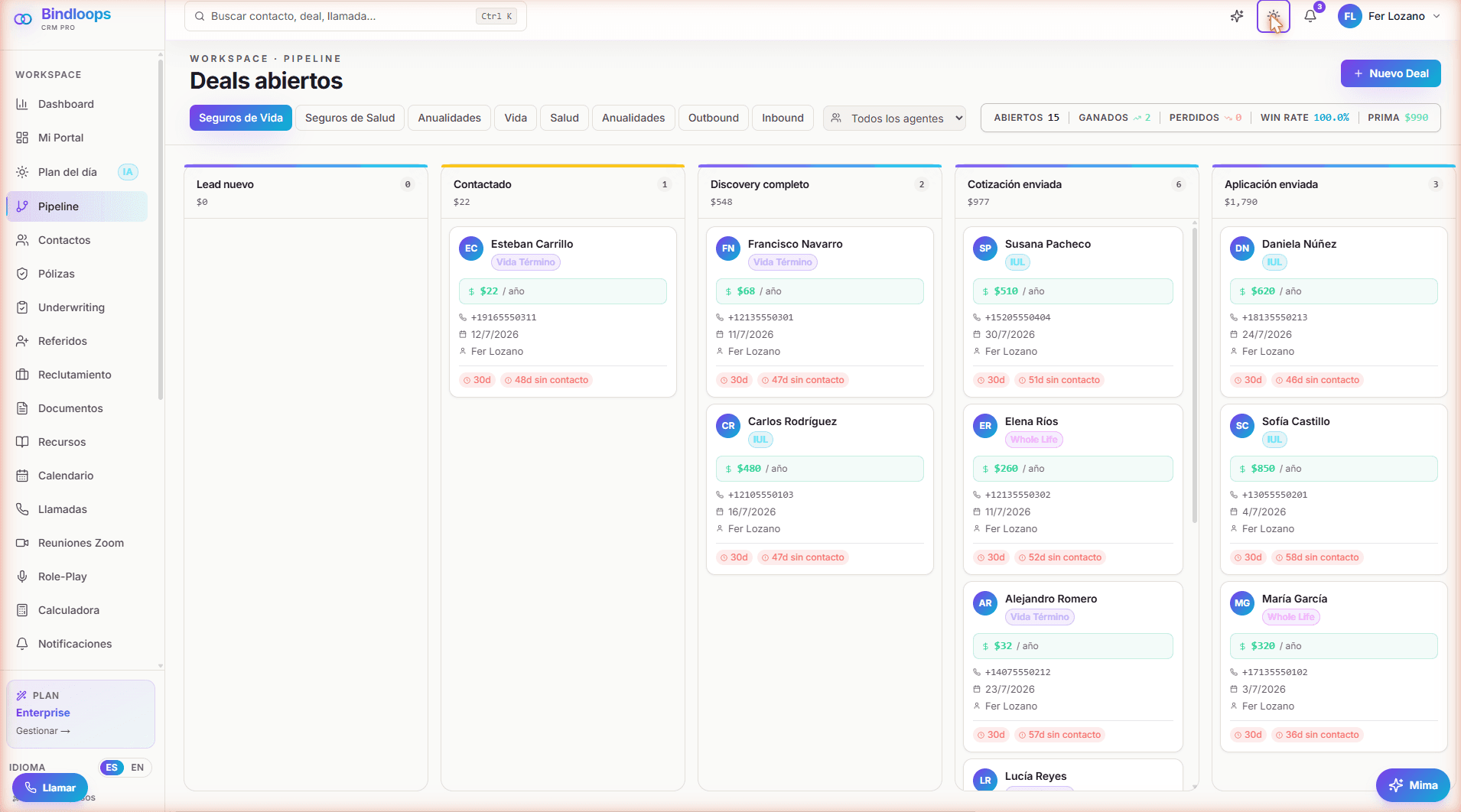Open Pólizas section

tap(76, 274)
